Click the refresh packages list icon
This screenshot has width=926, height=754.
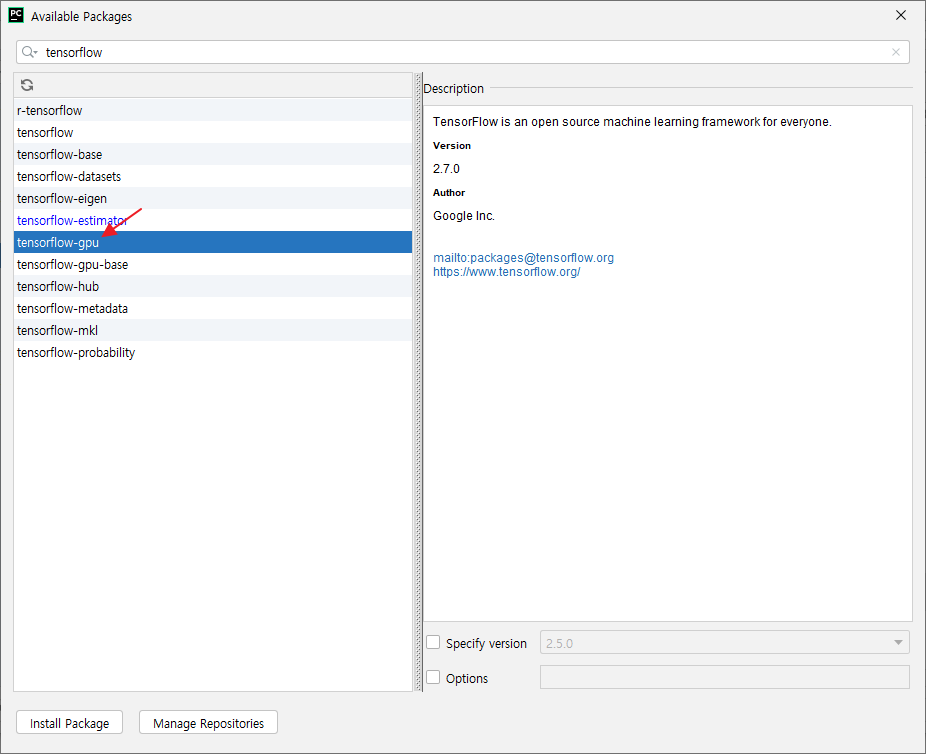27,85
